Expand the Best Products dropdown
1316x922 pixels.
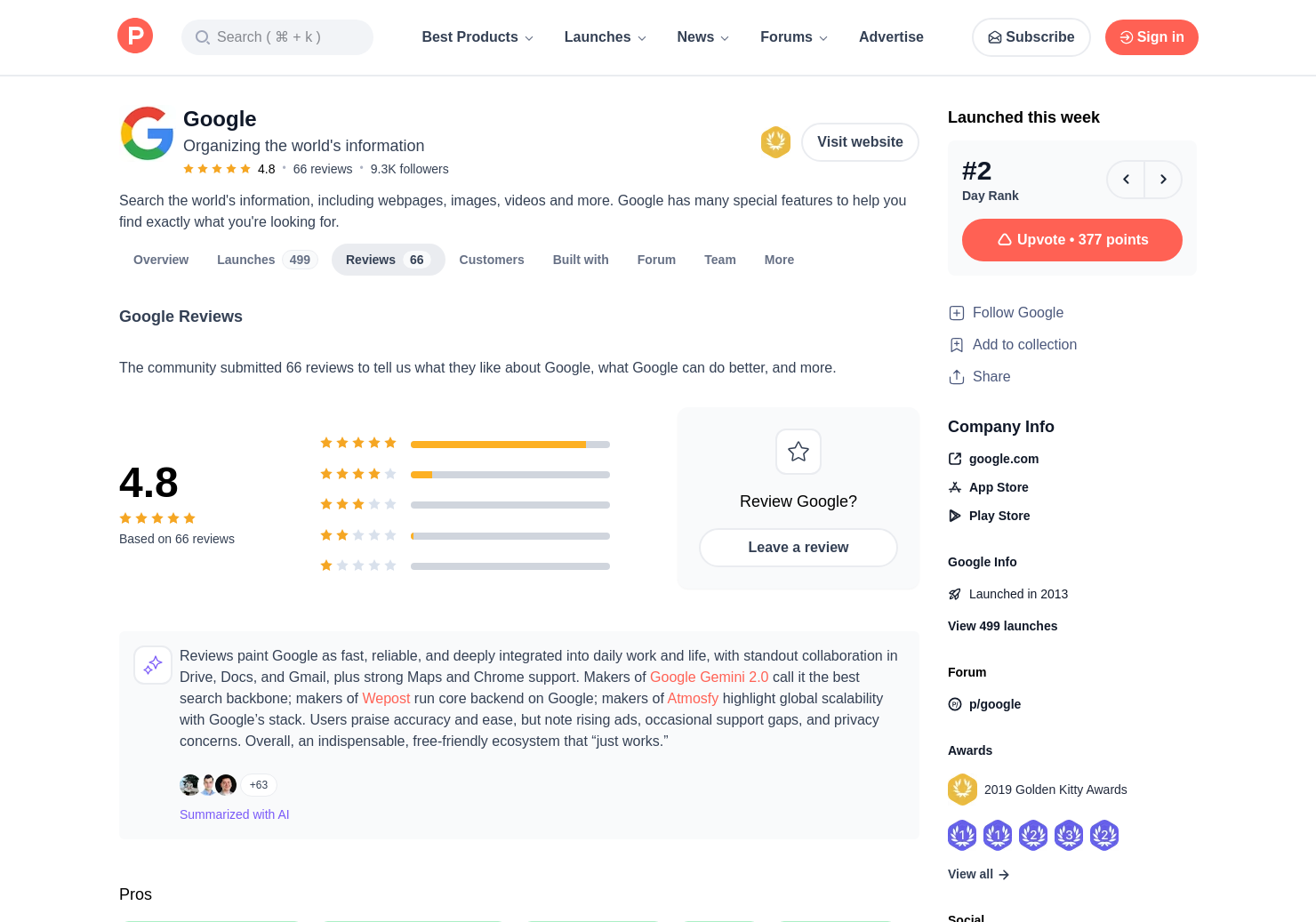[477, 37]
